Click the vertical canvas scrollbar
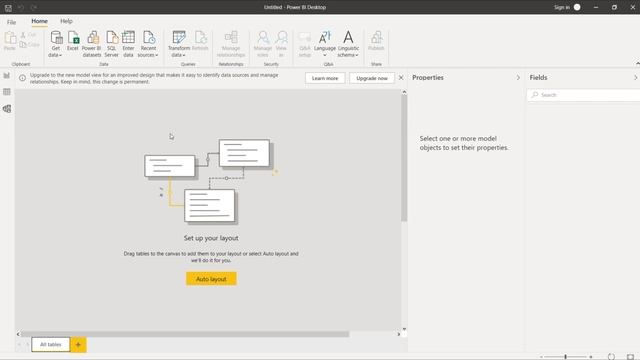The width and height of the screenshot is (640, 360). [x=404, y=159]
